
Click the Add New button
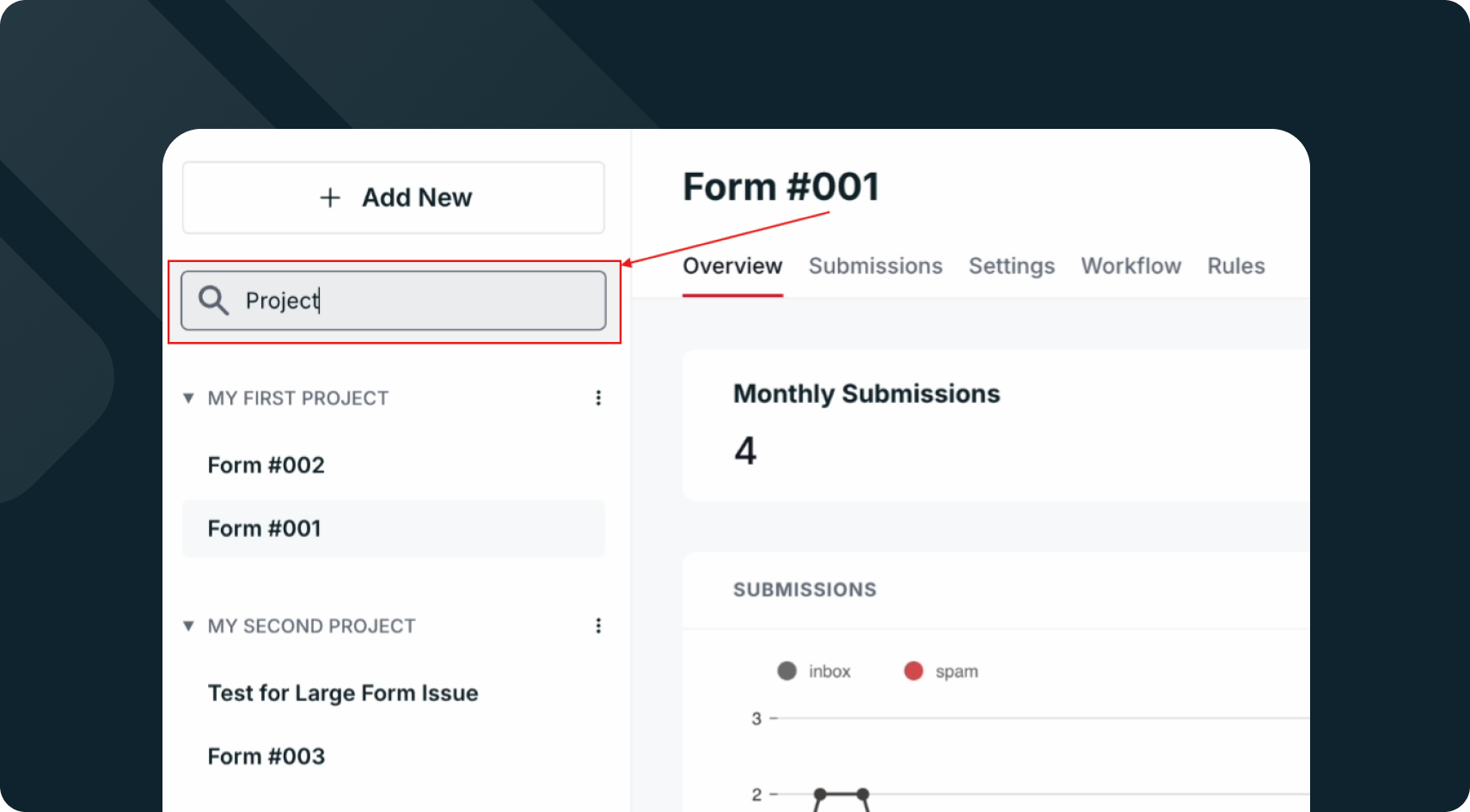[394, 198]
